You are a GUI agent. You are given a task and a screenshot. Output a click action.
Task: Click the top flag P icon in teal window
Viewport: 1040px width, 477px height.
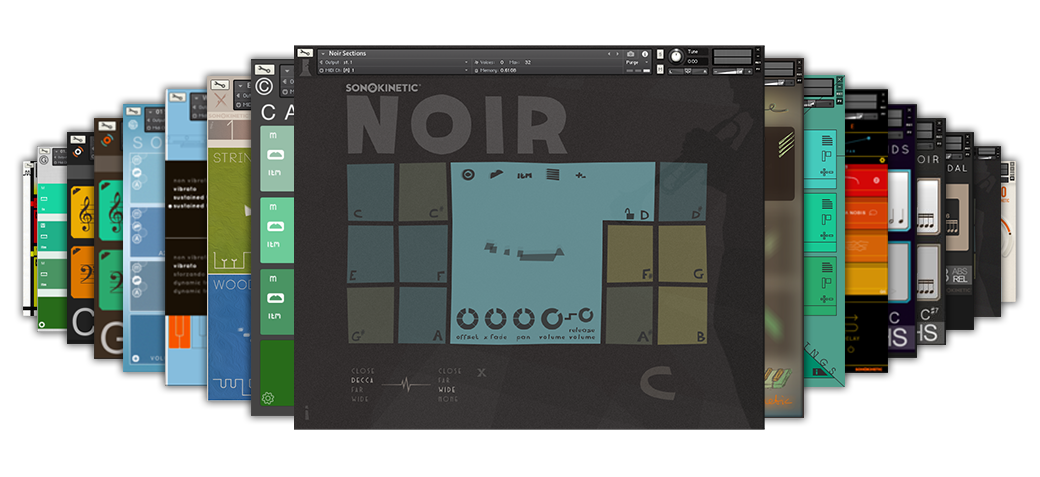tap(826, 157)
